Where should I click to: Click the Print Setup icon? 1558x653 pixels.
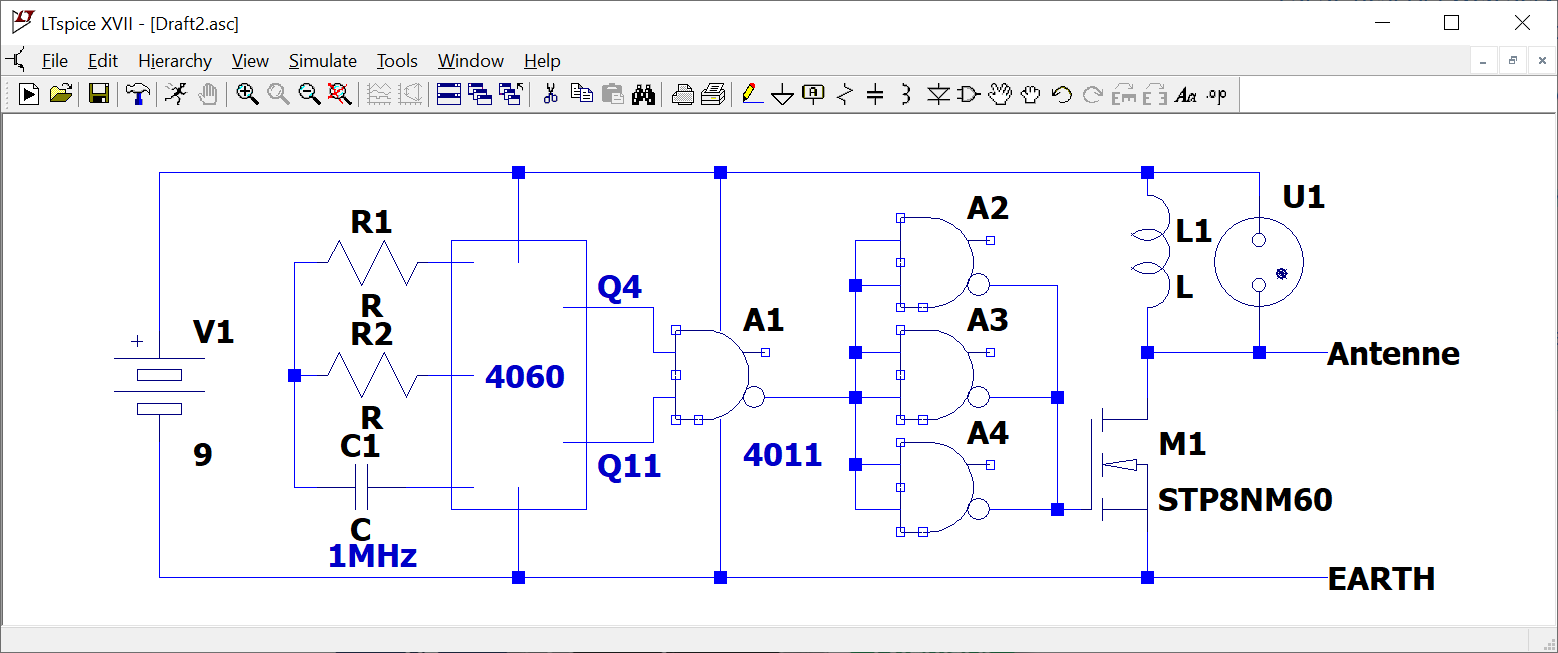tap(683, 94)
